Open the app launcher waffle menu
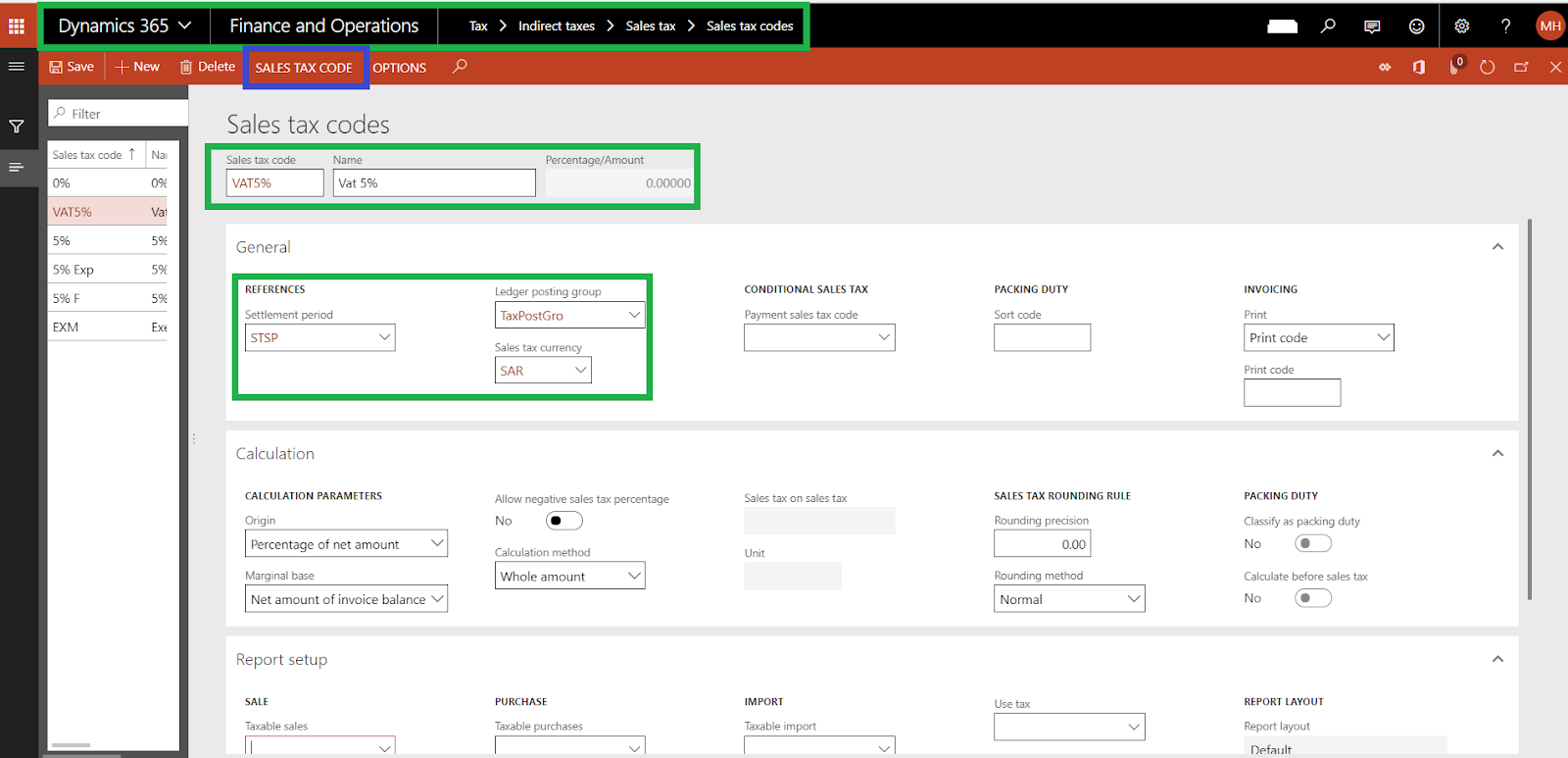Image resolution: width=1568 pixels, height=758 pixels. (x=17, y=25)
